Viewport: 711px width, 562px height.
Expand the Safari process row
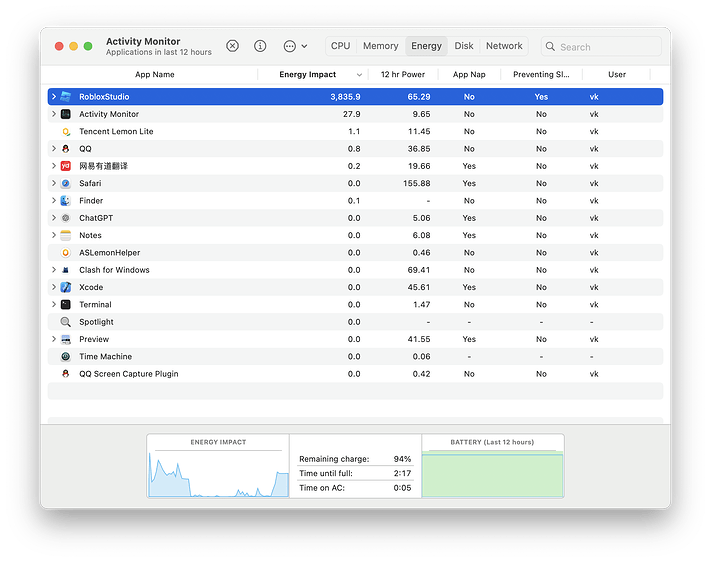coord(54,183)
